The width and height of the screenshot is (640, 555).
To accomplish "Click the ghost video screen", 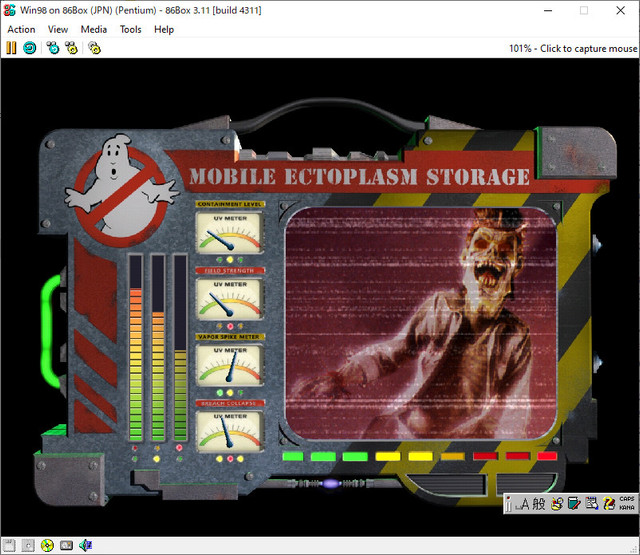I will [x=420, y=324].
